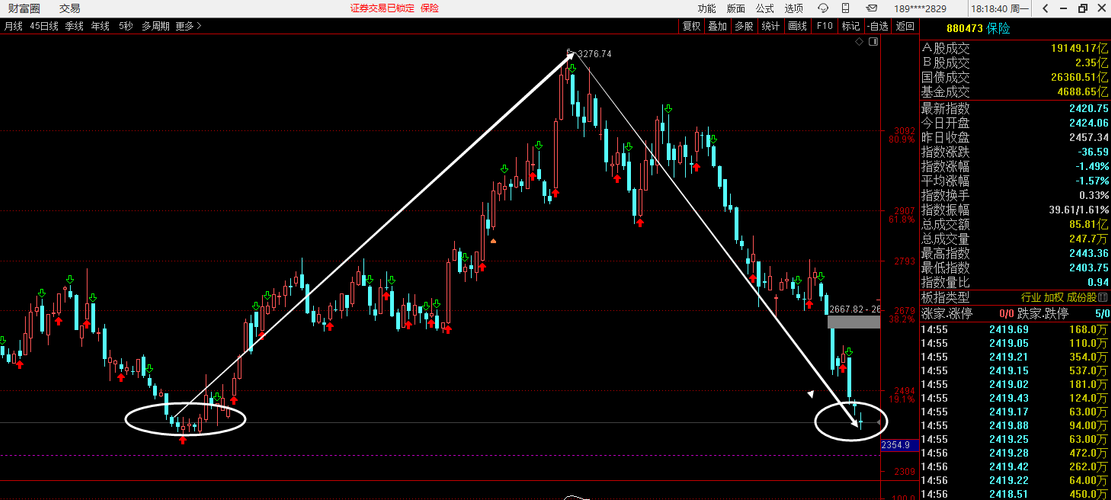Select tick row with price 2419.69
Image resolution: width=1111 pixels, height=500 pixels.
1015,329
